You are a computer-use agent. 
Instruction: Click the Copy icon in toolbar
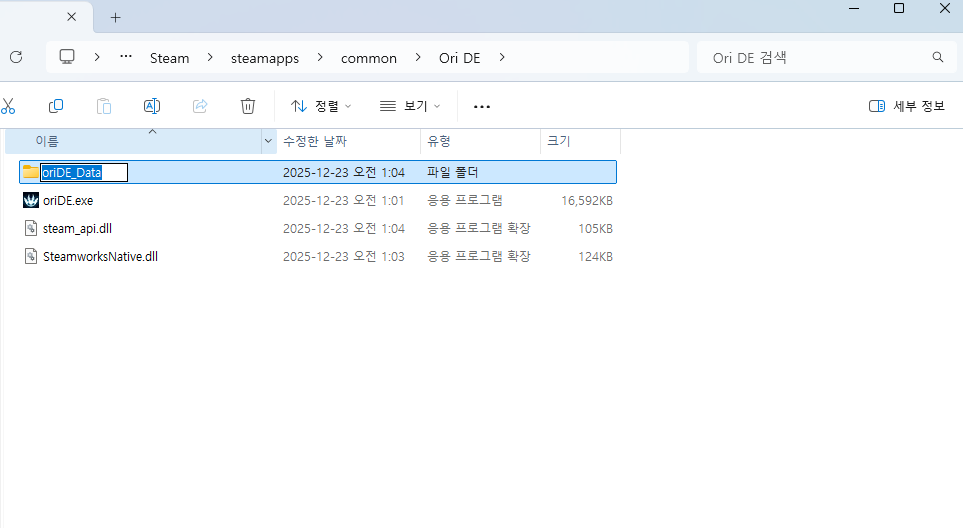[x=56, y=106]
